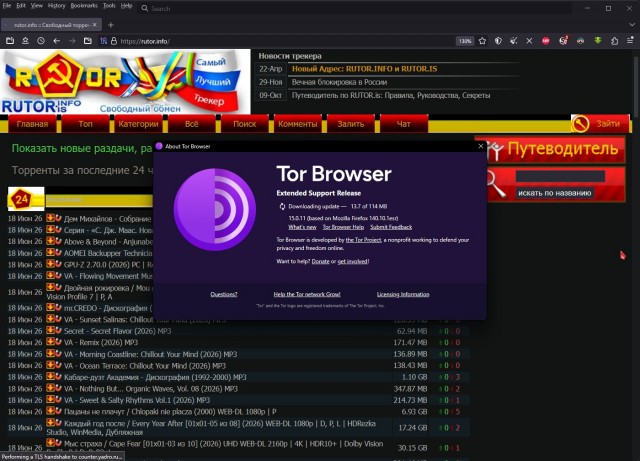The image size is (640, 461).
Task: Open Help the Tor network Grow! link
Action: point(307,294)
